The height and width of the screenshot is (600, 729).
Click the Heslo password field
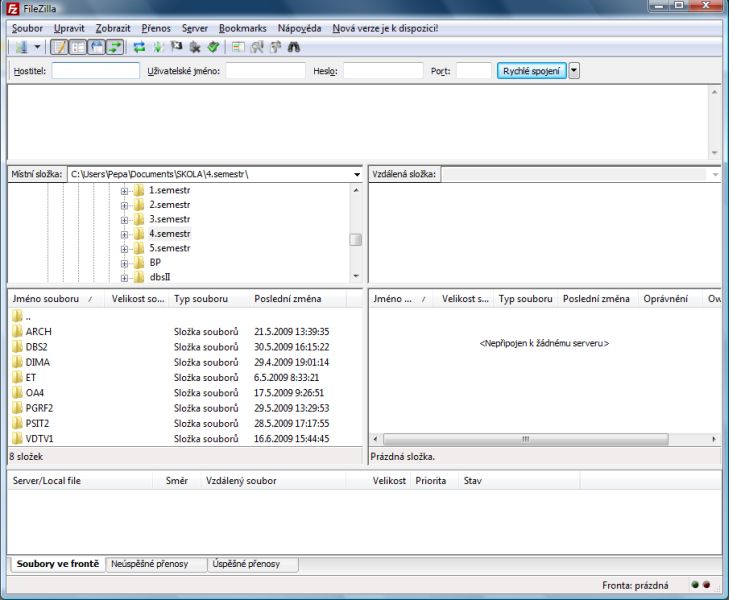click(x=383, y=71)
